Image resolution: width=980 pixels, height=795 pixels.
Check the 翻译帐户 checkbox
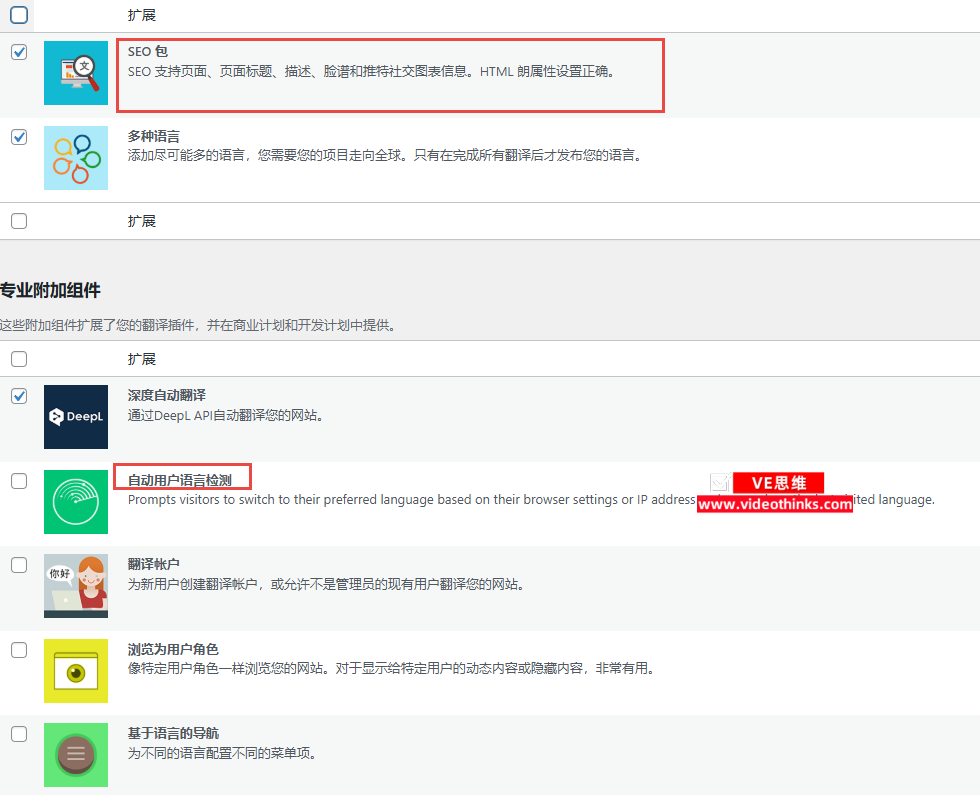coord(19,565)
